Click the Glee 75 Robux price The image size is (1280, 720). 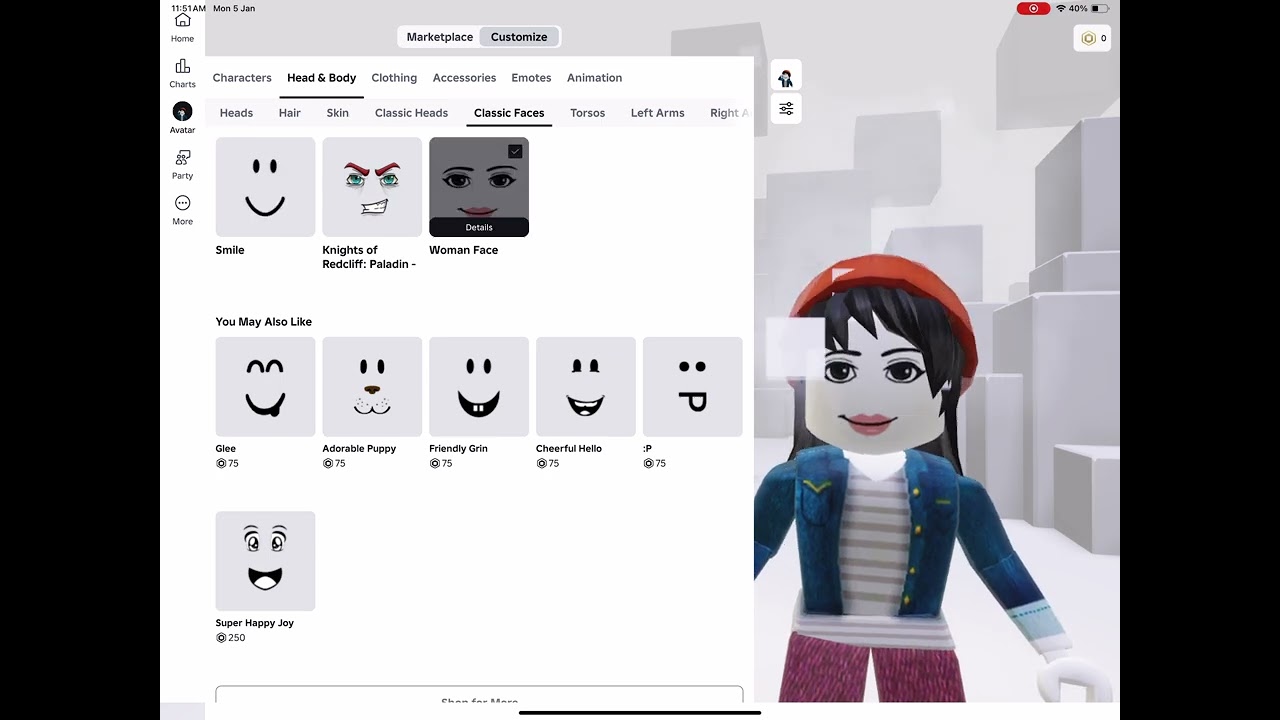[227, 464]
